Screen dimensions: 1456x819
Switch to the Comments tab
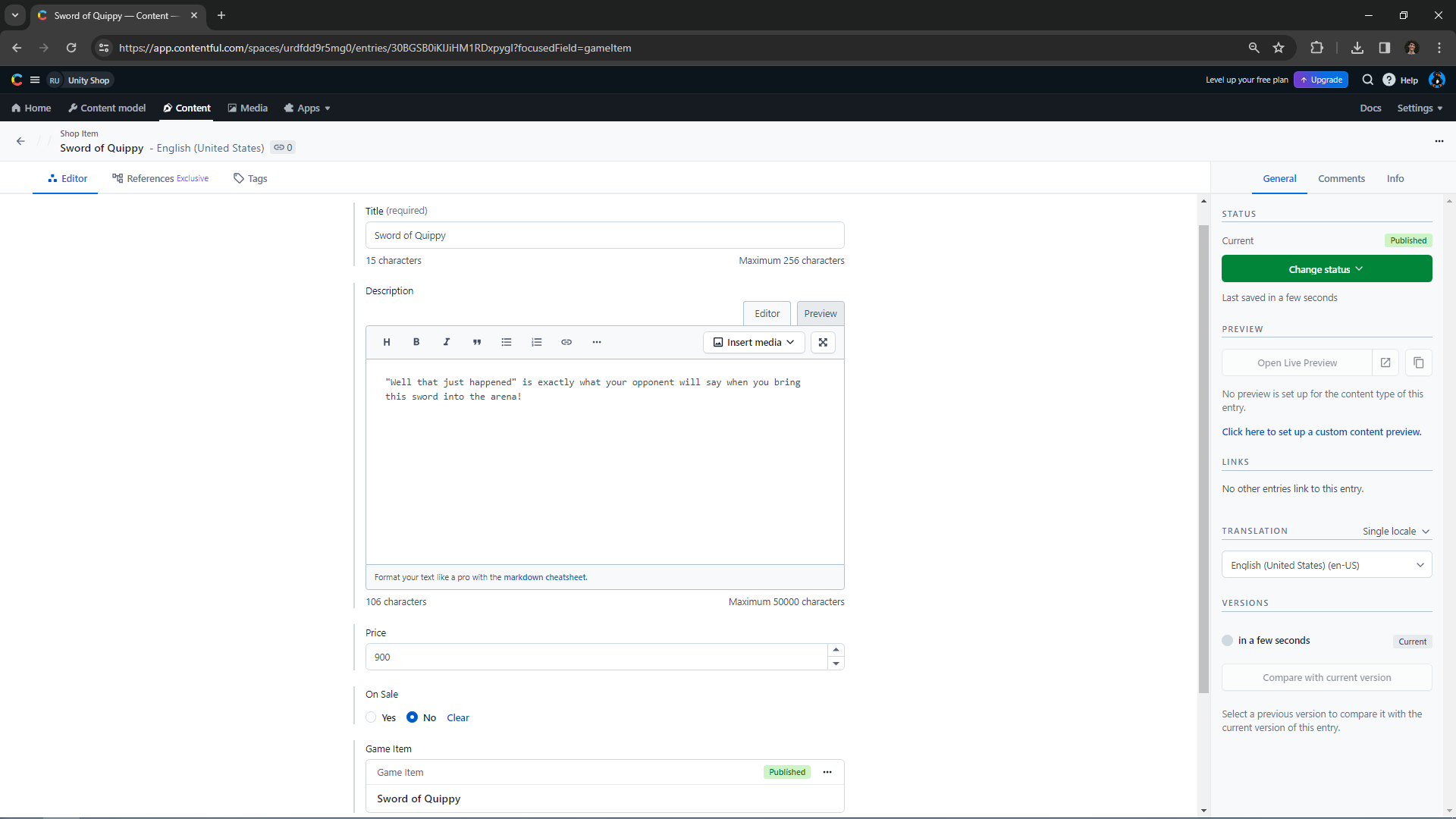point(1341,179)
